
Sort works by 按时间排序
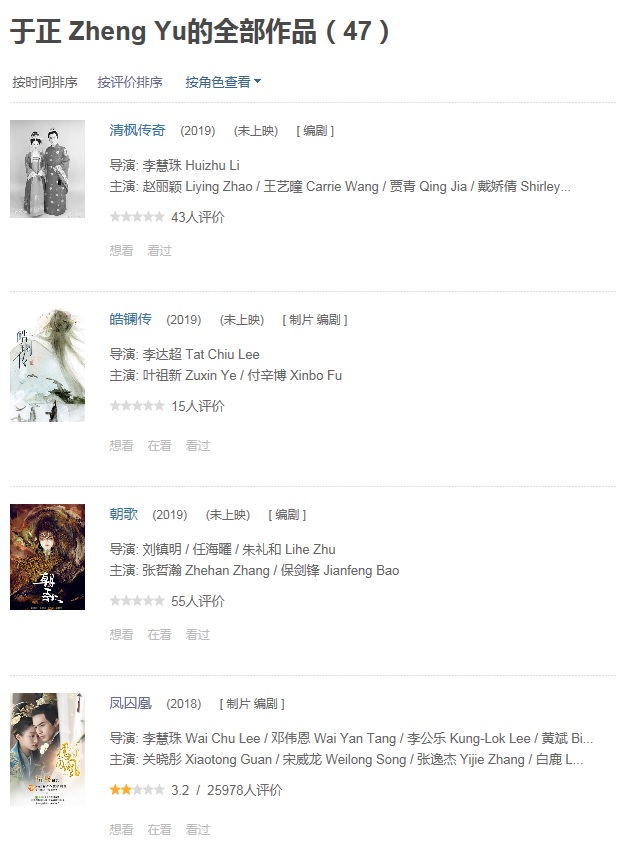point(45,82)
